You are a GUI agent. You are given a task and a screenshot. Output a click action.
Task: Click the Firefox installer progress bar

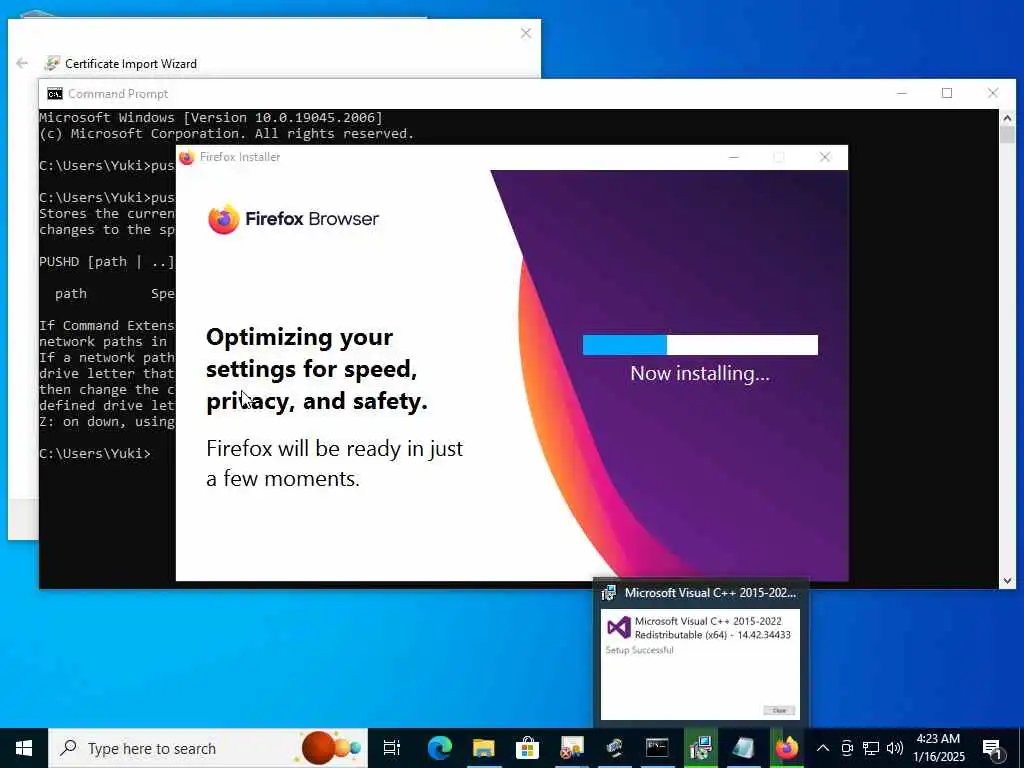click(x=700, y=345)
